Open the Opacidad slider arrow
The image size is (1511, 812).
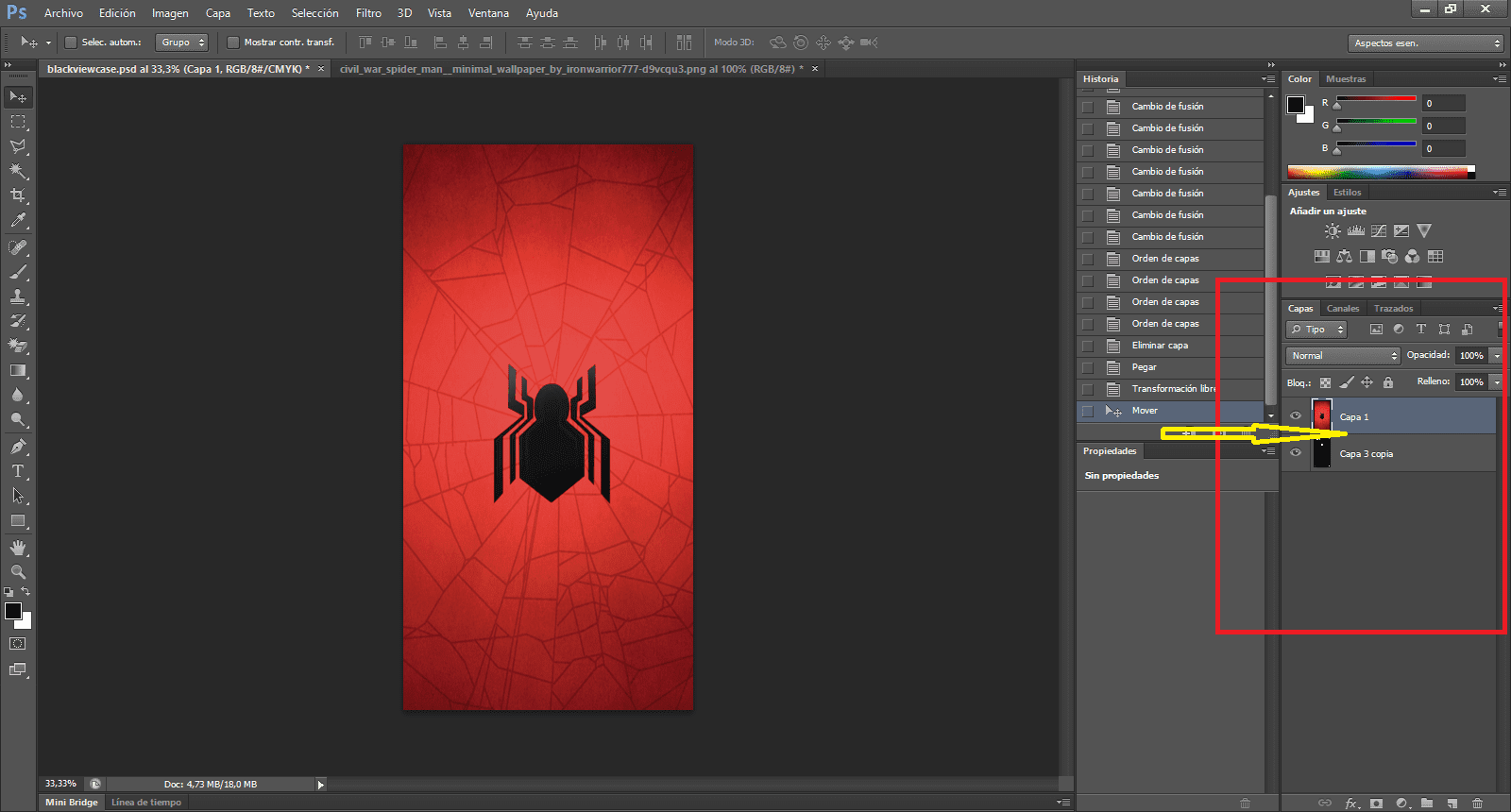1497,356
